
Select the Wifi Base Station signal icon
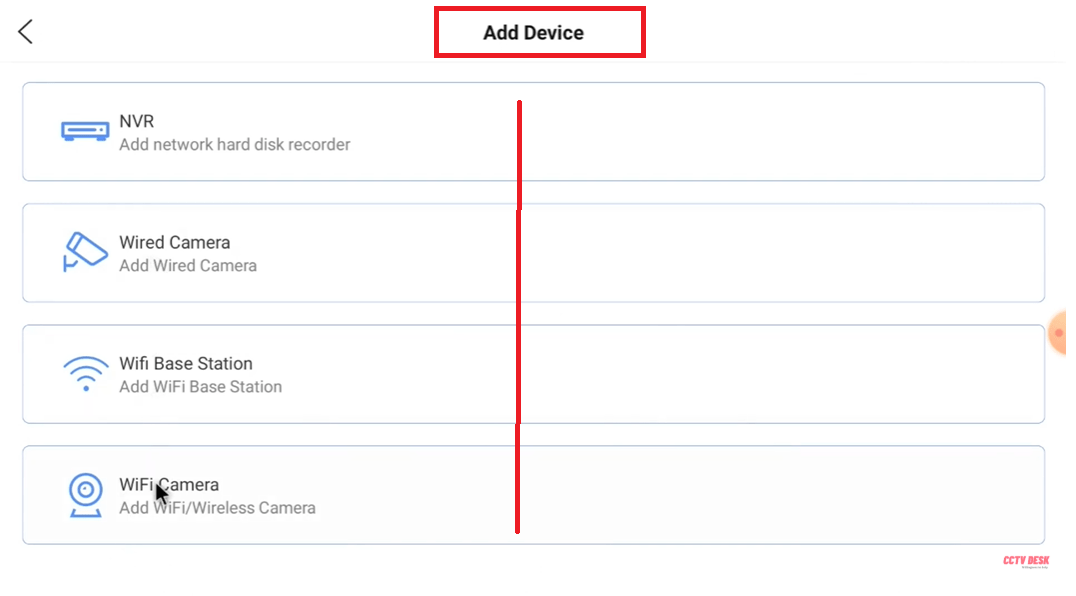(x=85, y=374)
